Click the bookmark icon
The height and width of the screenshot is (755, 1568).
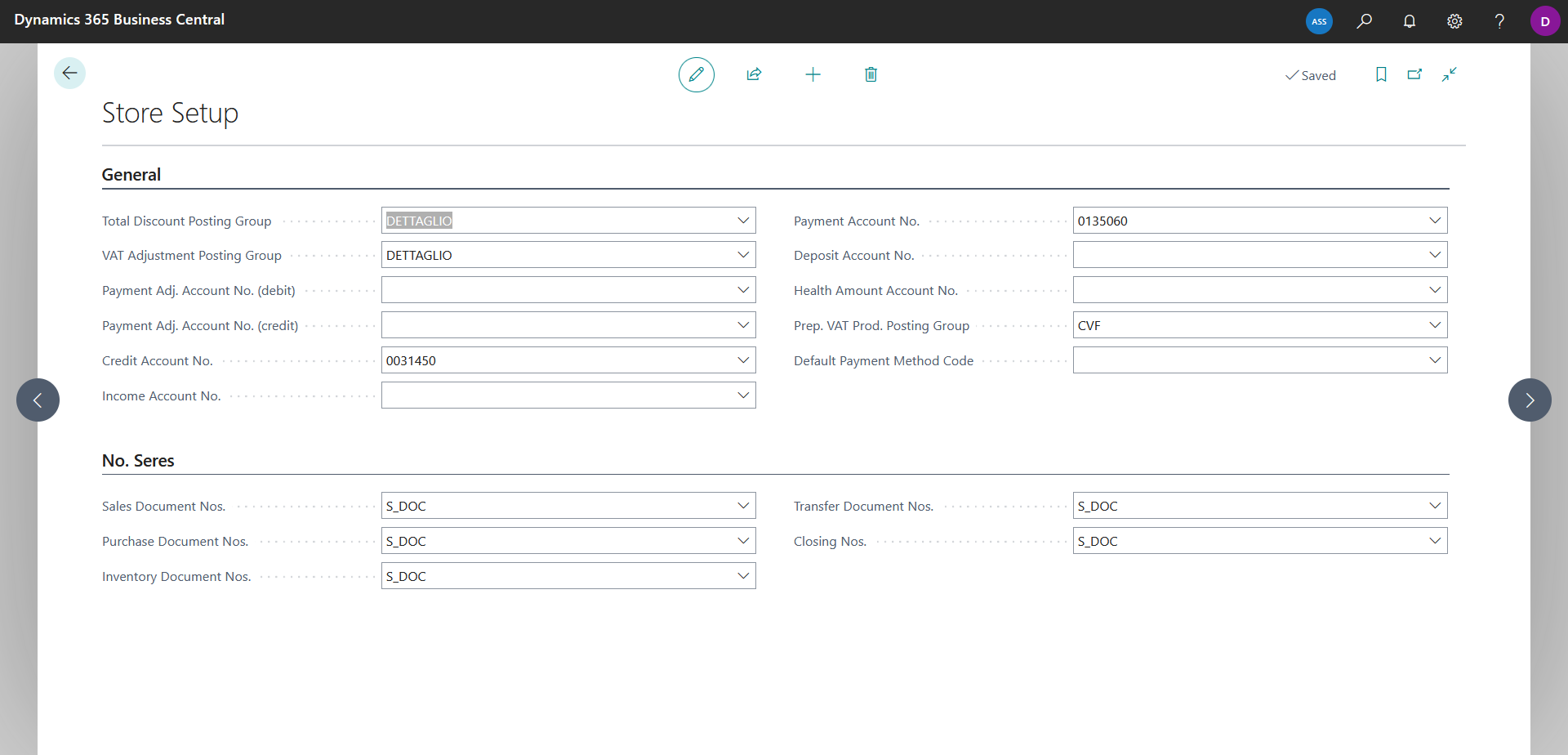point(1381,74)
